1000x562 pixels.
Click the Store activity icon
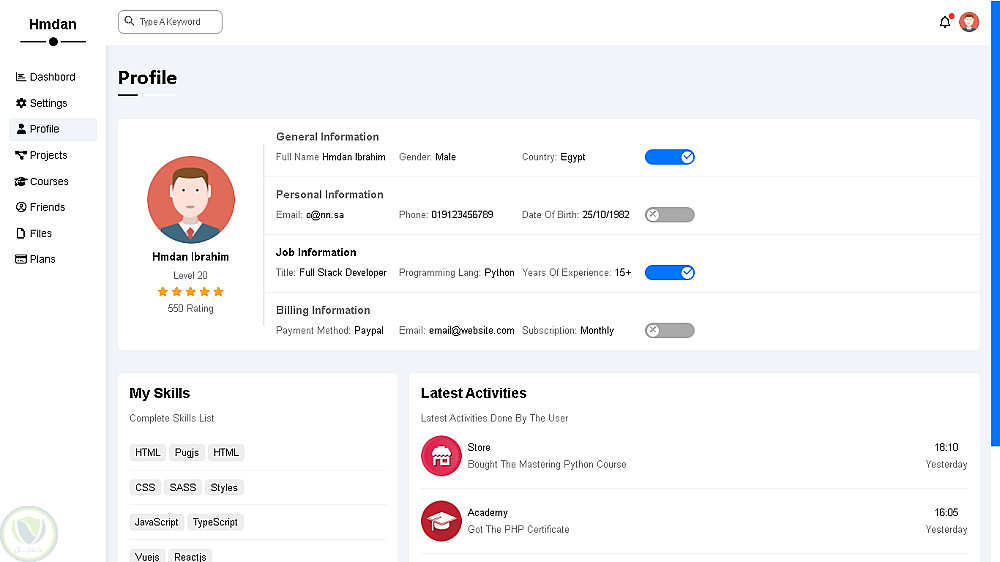pos(441,456)
